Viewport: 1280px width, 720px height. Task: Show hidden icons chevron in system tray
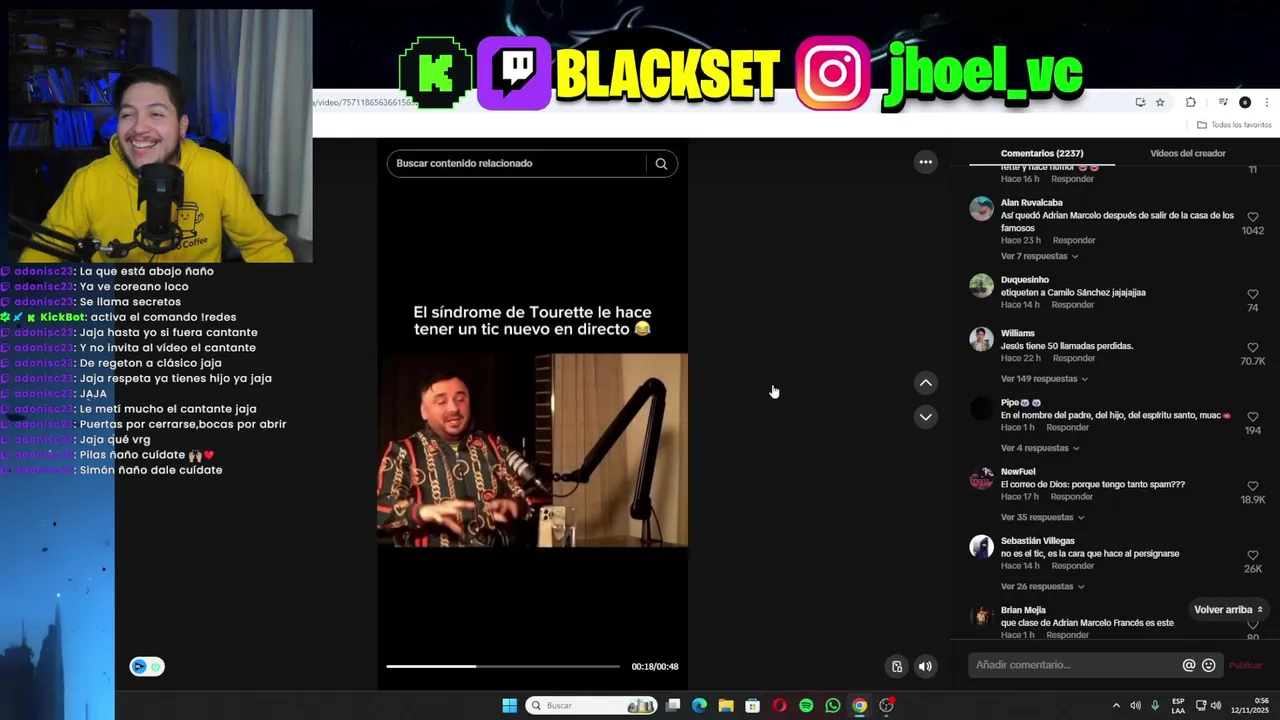(x=1116, y=706)
